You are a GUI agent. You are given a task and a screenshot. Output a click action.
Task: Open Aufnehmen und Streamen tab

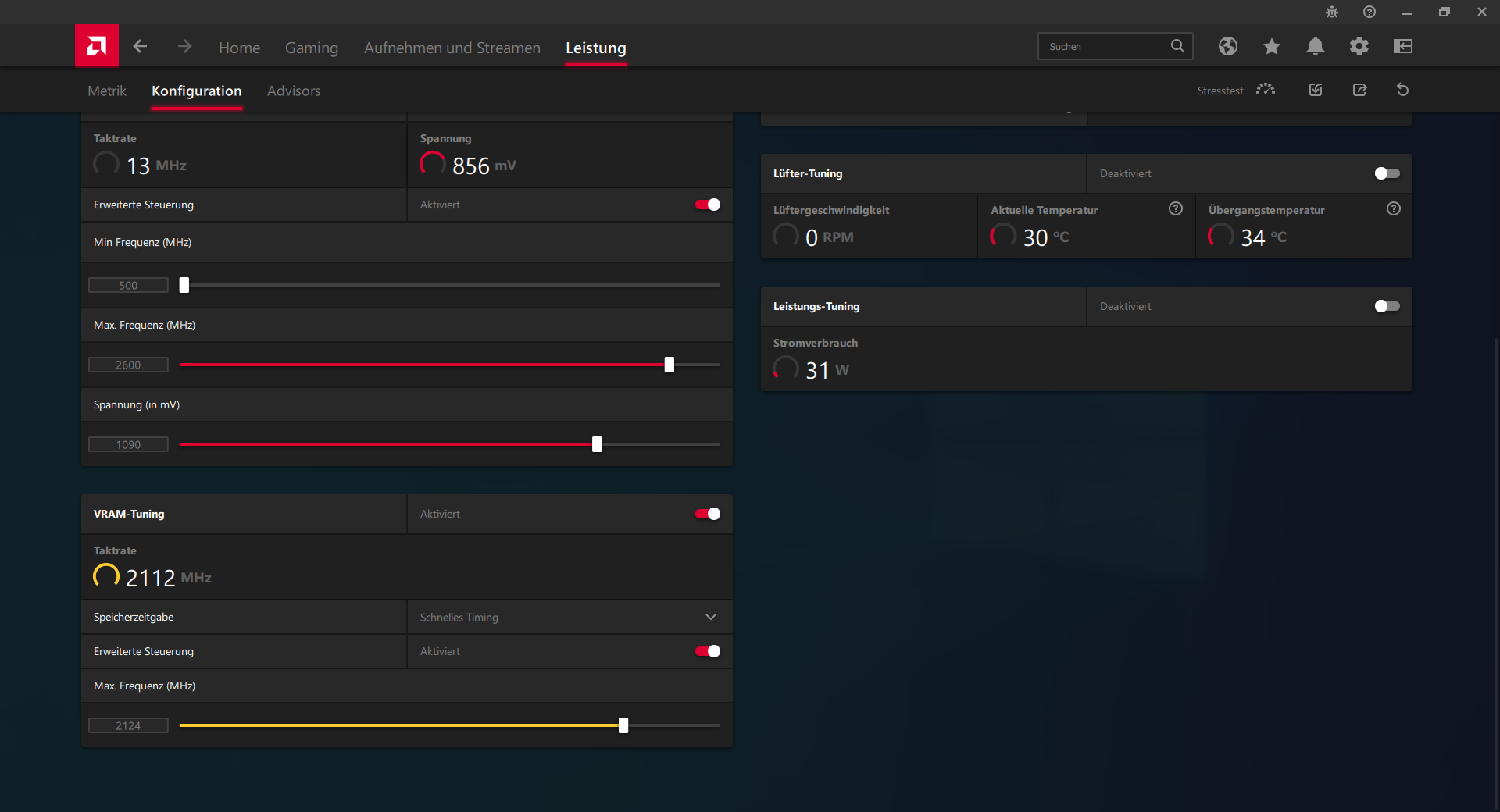tap(452, 48)
